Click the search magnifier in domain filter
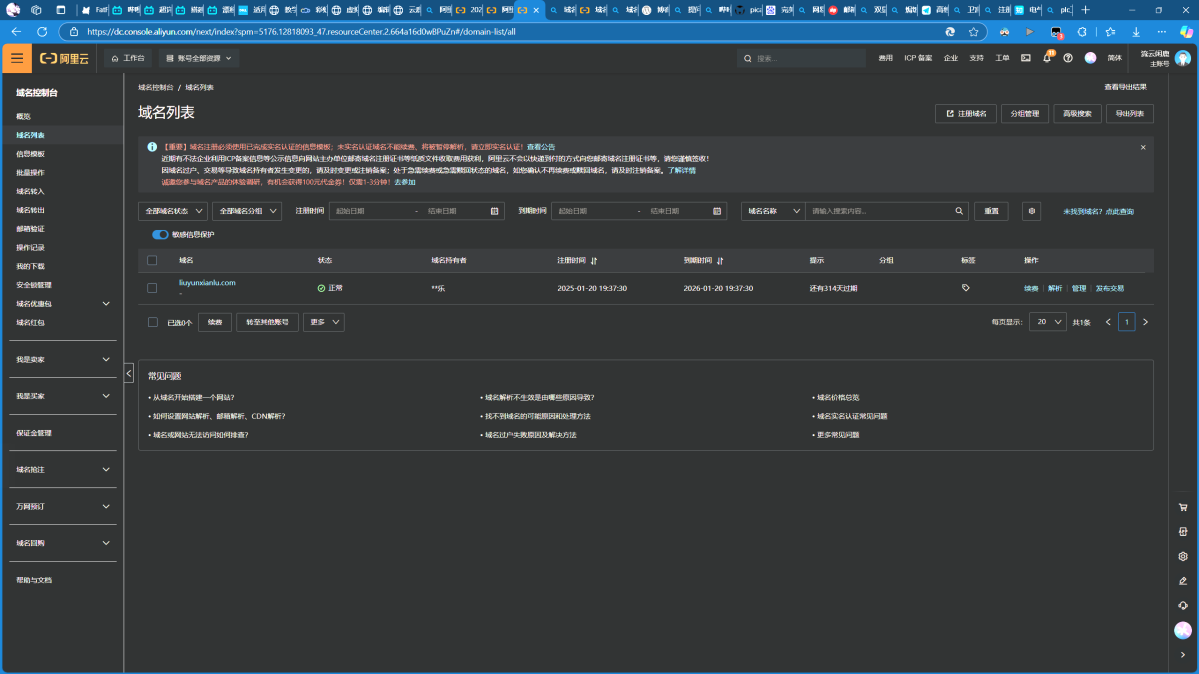This screenshot has height=674, width=1199. pyautogui.click(x=959, y=211)
